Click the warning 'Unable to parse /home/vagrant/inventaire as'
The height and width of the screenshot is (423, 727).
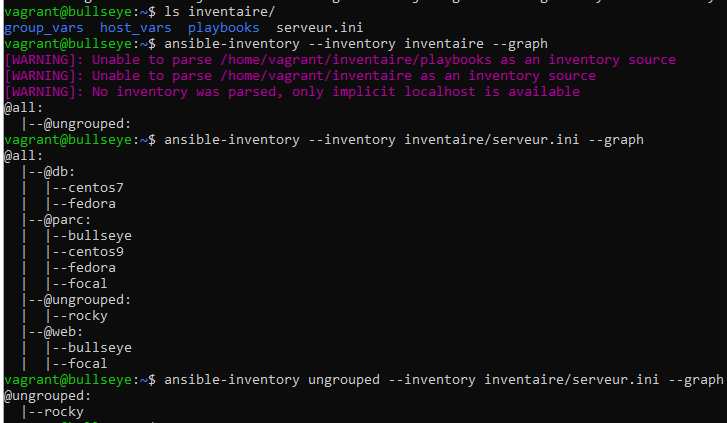300,76
